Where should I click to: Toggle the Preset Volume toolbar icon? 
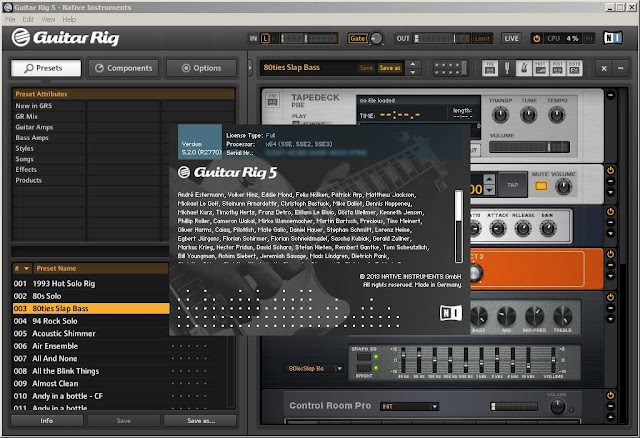point(540,68)
